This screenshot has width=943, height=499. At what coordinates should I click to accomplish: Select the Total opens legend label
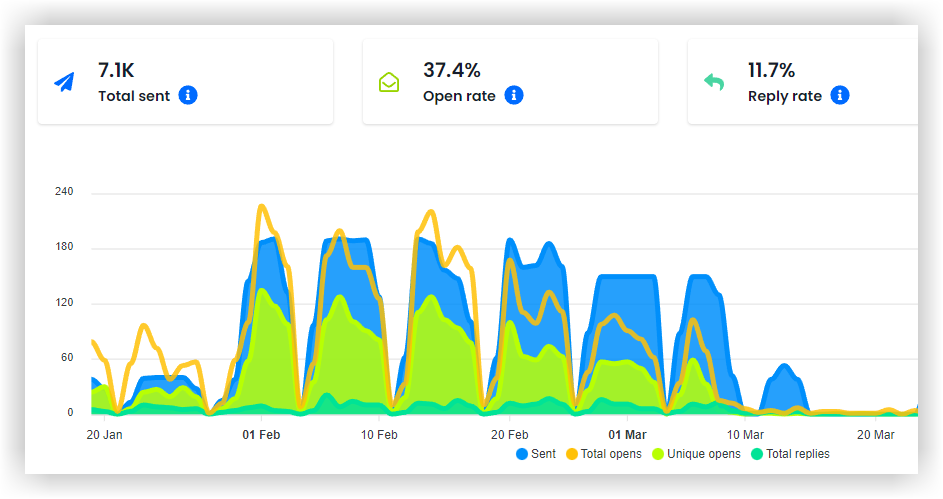611,454
